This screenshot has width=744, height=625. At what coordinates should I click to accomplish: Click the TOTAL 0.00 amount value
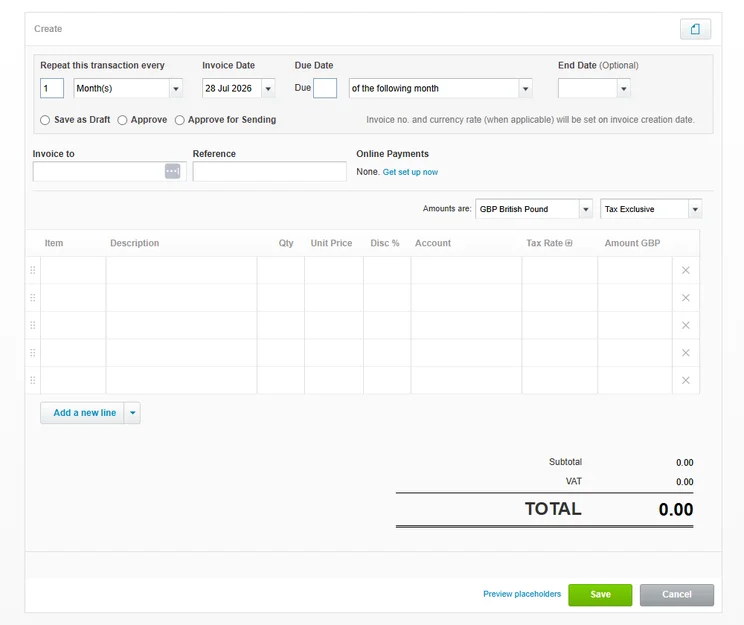[x=676, y=510]
